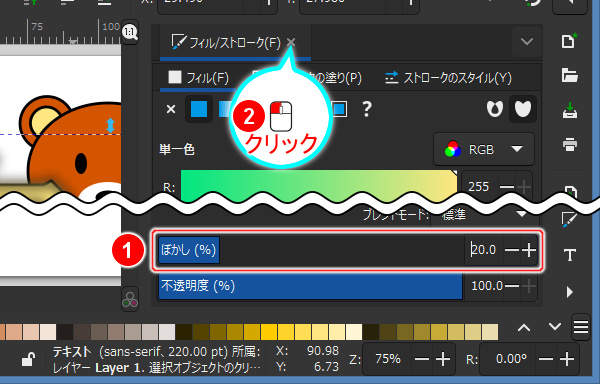This screenshot has height=384, width=600.
Task: Close the フィル/ストローク(F) panel tab
Action: coord(291,41)
